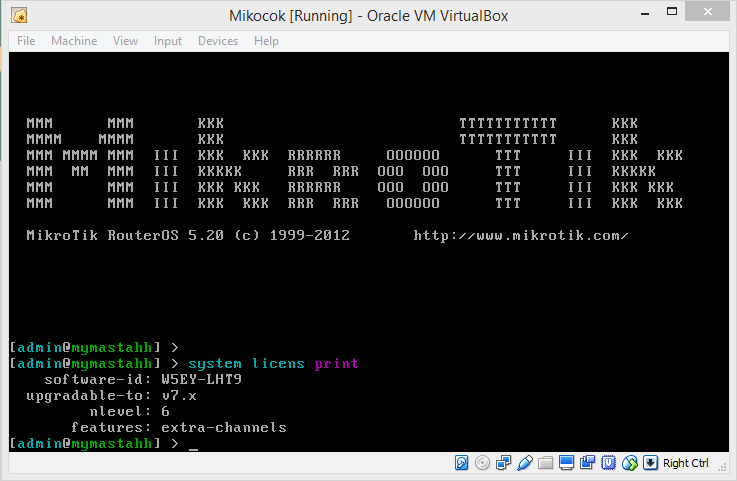Click the CPU virtualization features icon
The height and width of the screenshot is (481, 737).
pos(609,463)
